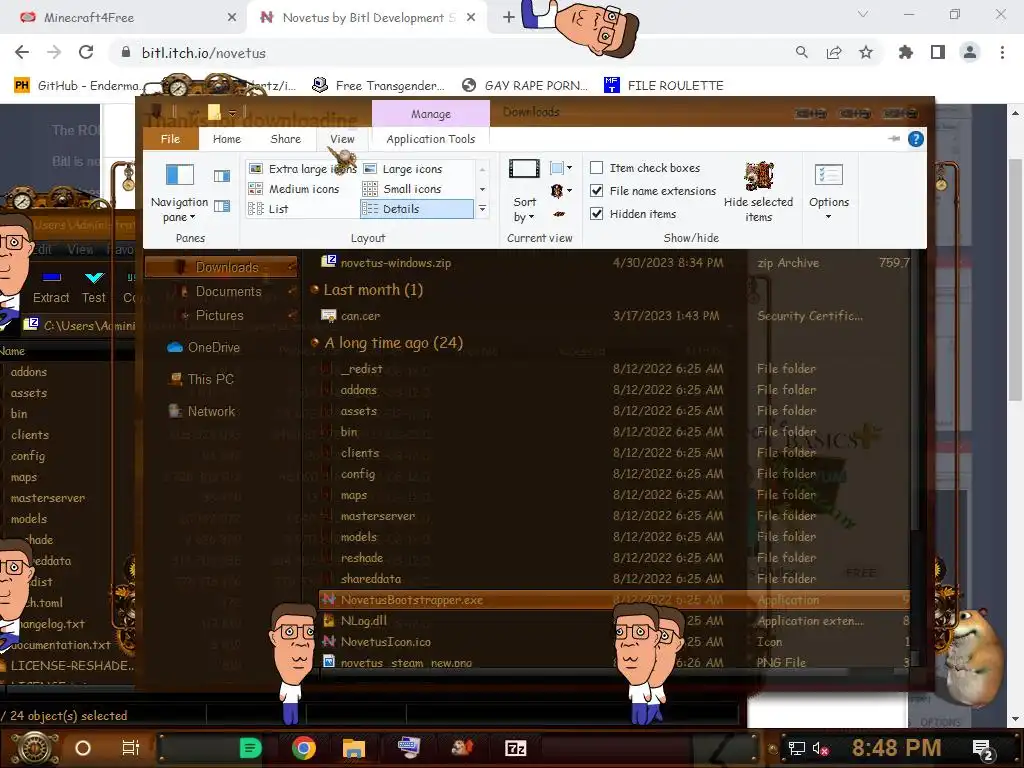Minimize the ribbon pin icon

pyautogui.click(x=893, y=138)
